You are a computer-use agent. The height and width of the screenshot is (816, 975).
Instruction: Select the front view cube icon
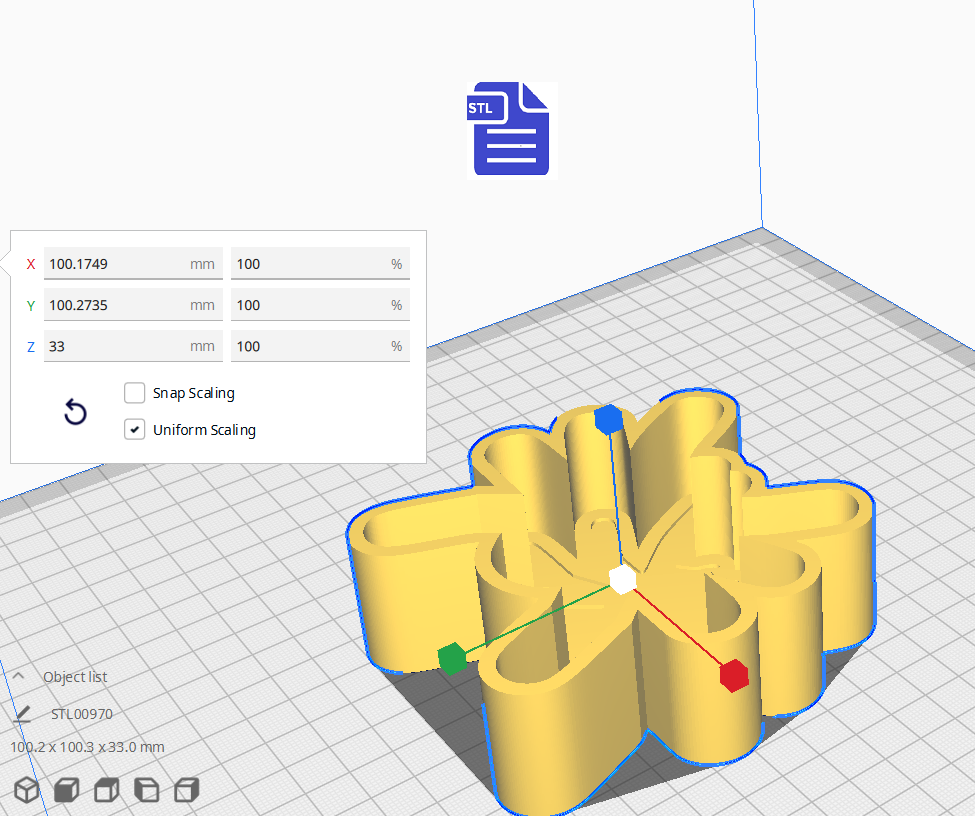[67, 790]
